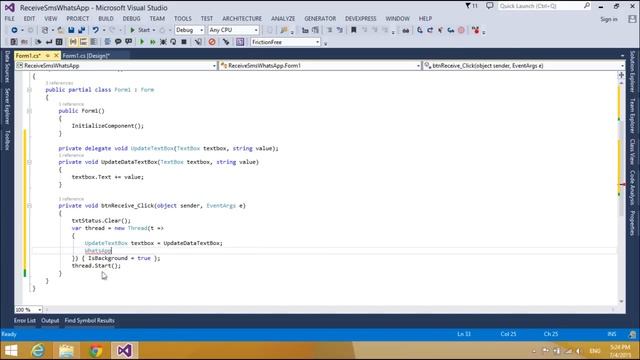Viewport: 640px width, 360px height.
Task: Click the green play icon in second toolbar row
Action: [x=142, y=42]
